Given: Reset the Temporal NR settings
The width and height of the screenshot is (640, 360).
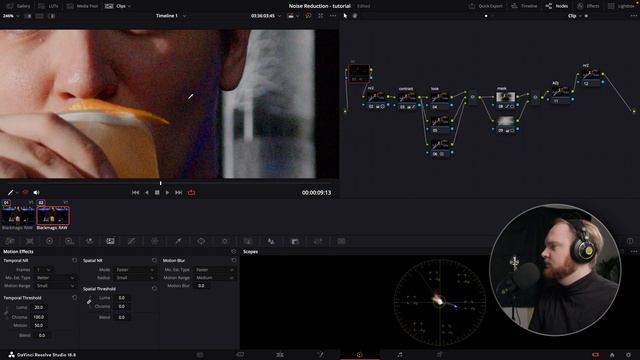Looking at the screenshot, I should (x=74, y=260).
